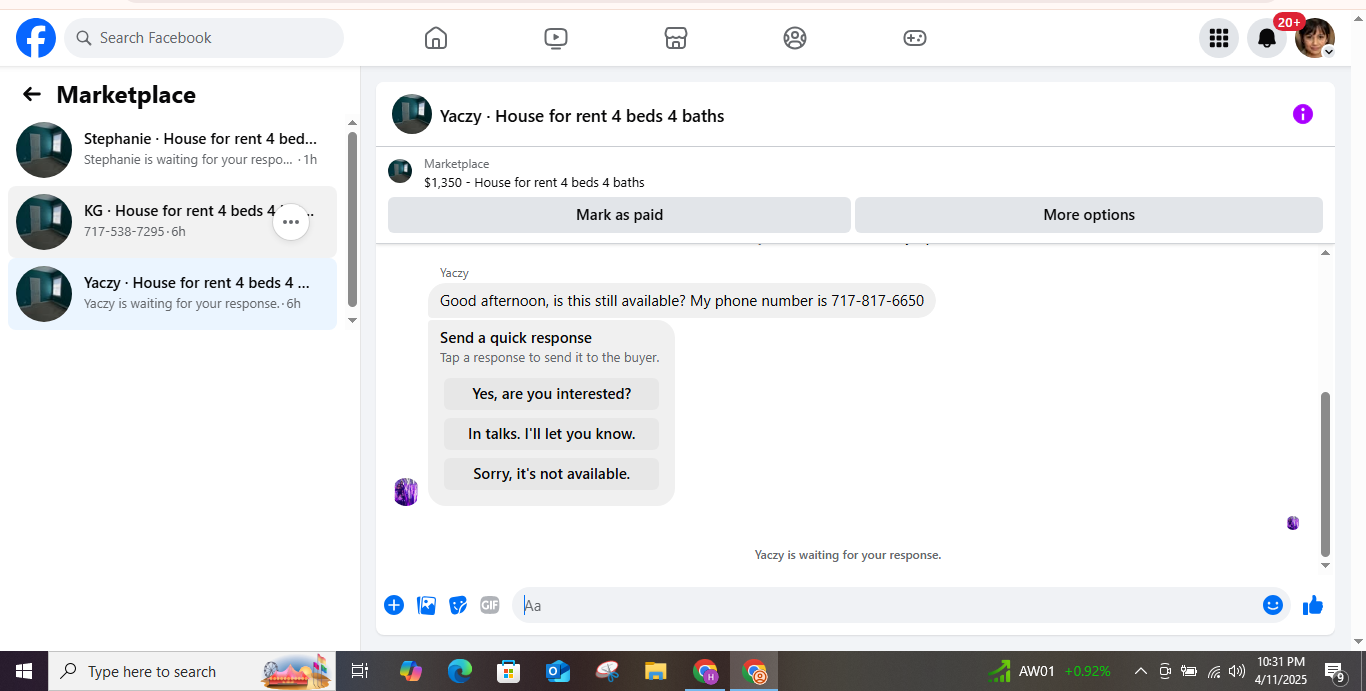Image resolution: width=1366 pixels, height=691 pixels.
Task: Open Microsoft Edge from the taskbar
Action: click(x=459, y=671)
